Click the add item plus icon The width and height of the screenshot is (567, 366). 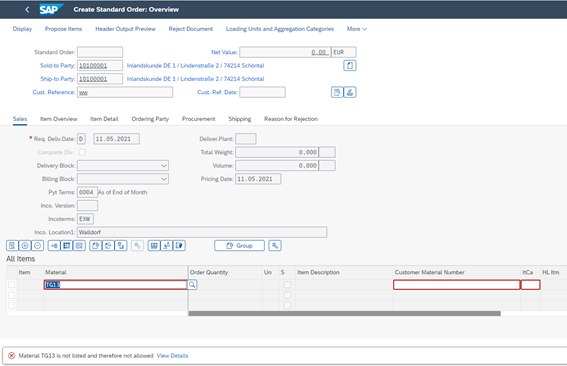(25, 246)
